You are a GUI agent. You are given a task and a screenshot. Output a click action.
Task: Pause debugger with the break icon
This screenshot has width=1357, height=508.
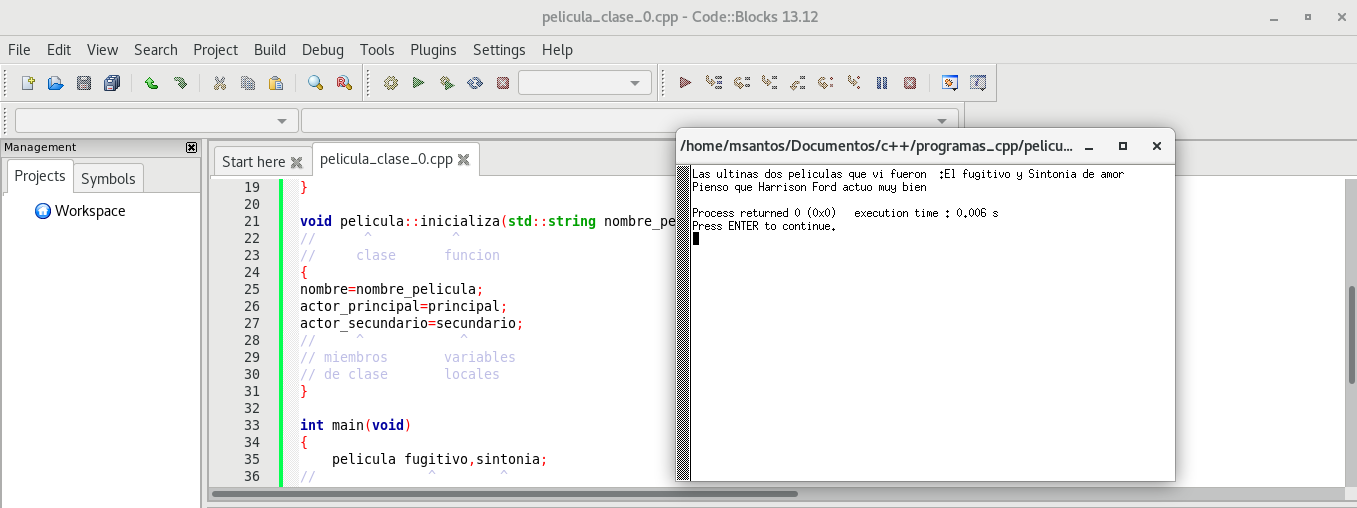click(x=882, y=83)
